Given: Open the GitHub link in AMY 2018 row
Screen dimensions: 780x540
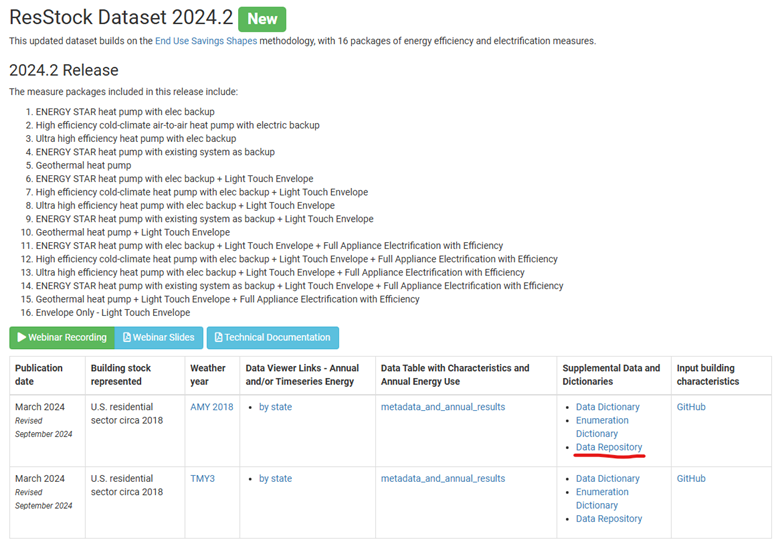Looking at the screenshot, I should 691,407.
